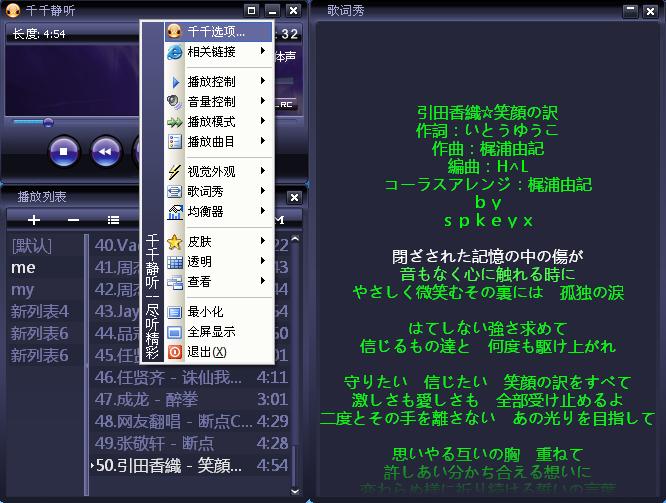Click the minimize icon beside 最小化
Screen dimensions: 666x503
[x=175, y=312]
